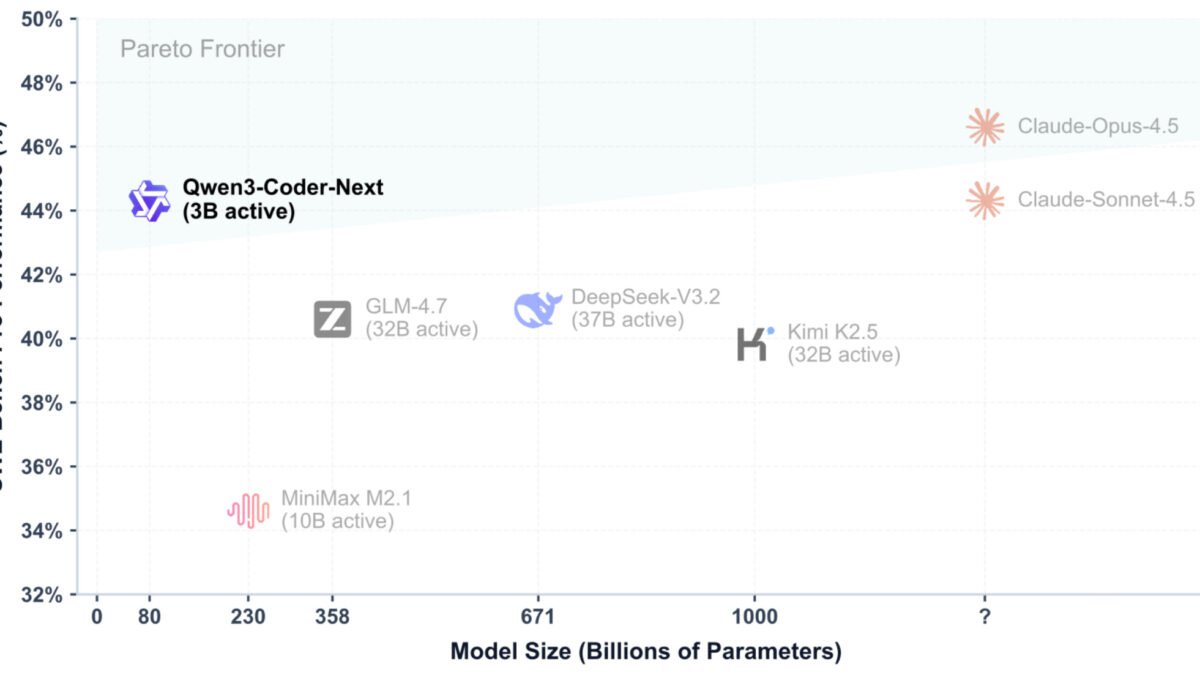Click the MiniMax M2.1 waveform logo
Viewport: 1200px width, 675px height.
click(248, 511)
